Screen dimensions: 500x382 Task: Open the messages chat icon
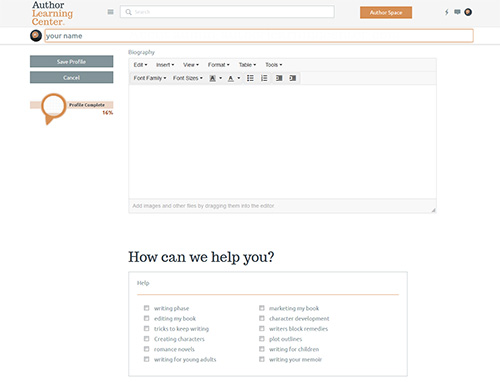(x=457, y=12)
